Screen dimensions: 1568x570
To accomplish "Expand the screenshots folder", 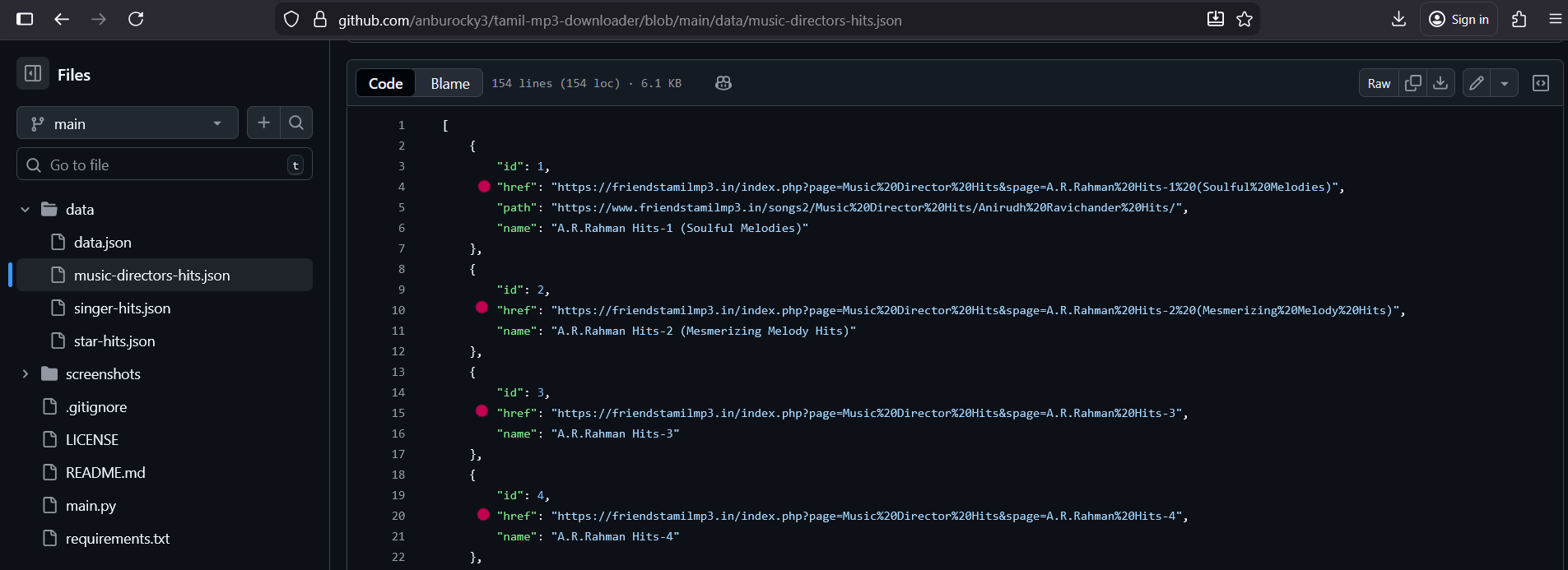I will pyautogui.click(x=26, y=374).
